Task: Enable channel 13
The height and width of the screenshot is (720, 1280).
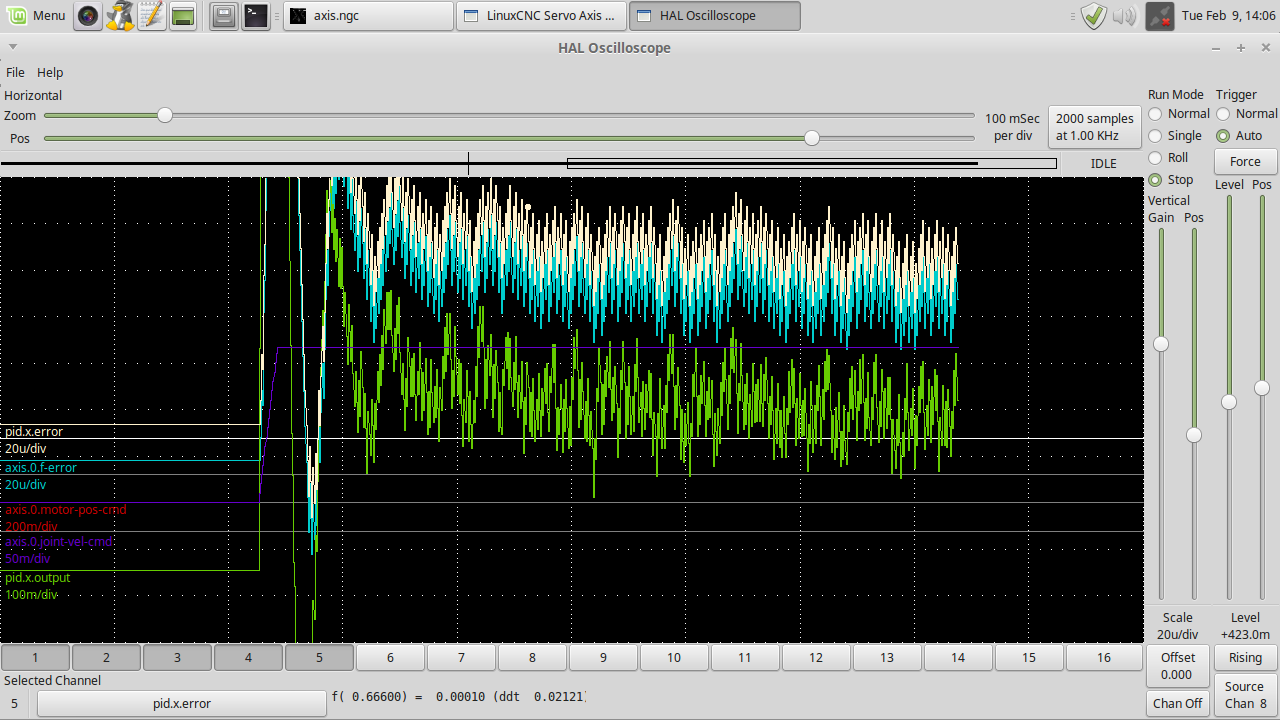Action: pyautogui.click(x=887, y=657)
